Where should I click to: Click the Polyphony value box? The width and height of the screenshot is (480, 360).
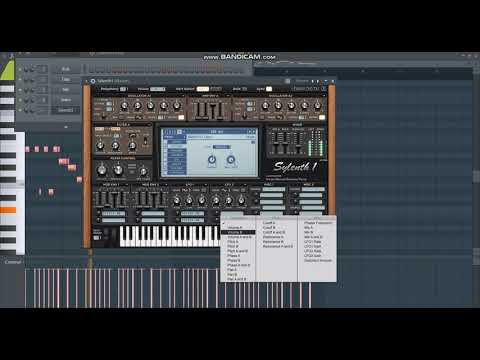coord(124,89)
